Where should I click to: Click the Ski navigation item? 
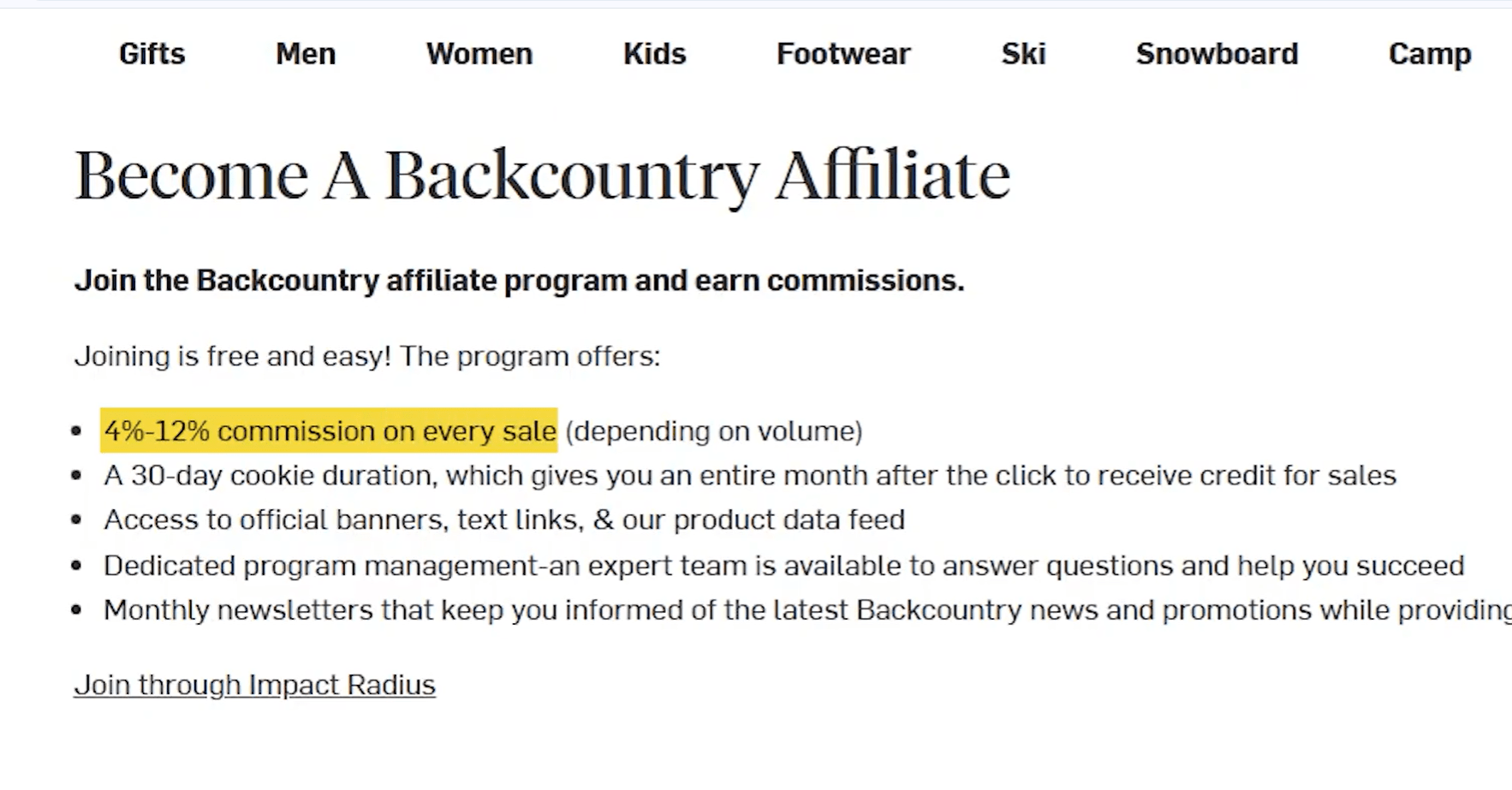tap(1023, 54)
